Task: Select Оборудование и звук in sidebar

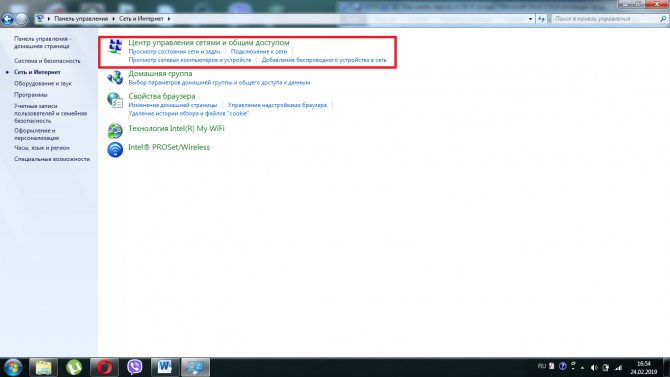Action: [43, 83]
